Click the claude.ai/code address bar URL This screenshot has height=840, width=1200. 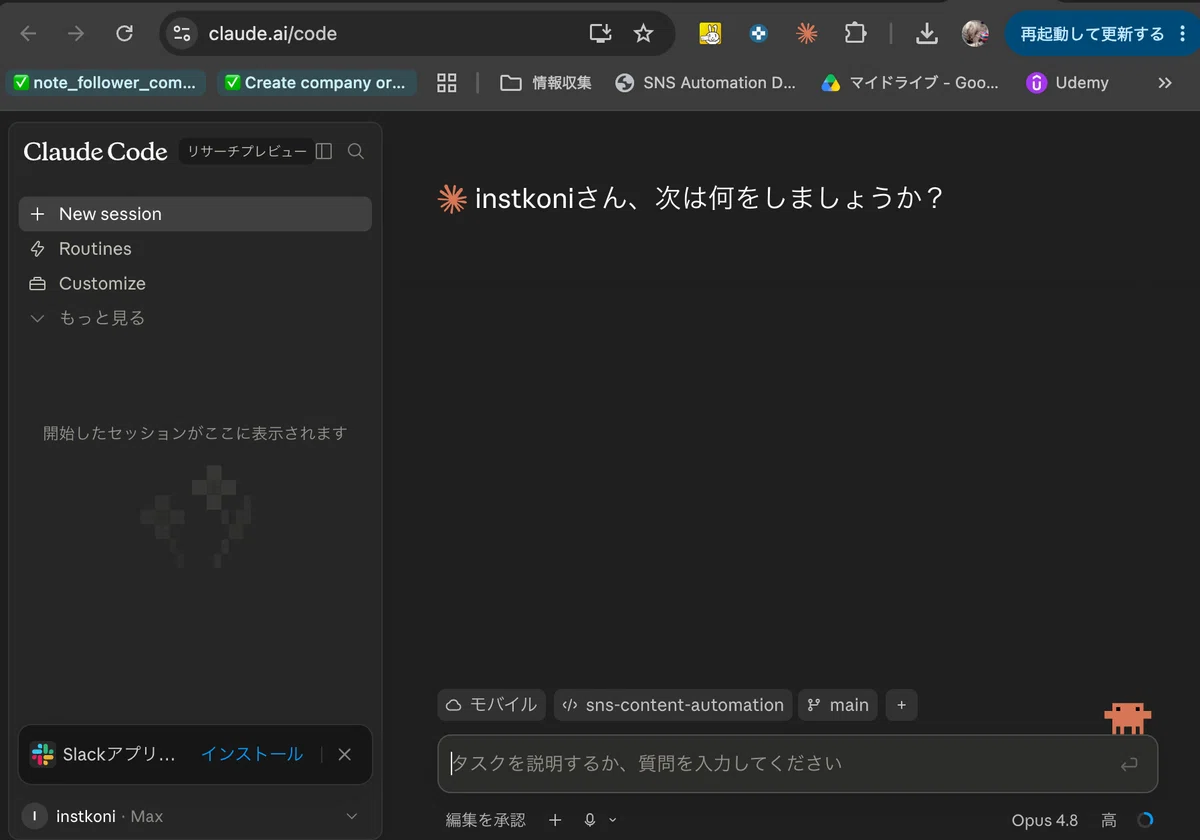(273, 34)
